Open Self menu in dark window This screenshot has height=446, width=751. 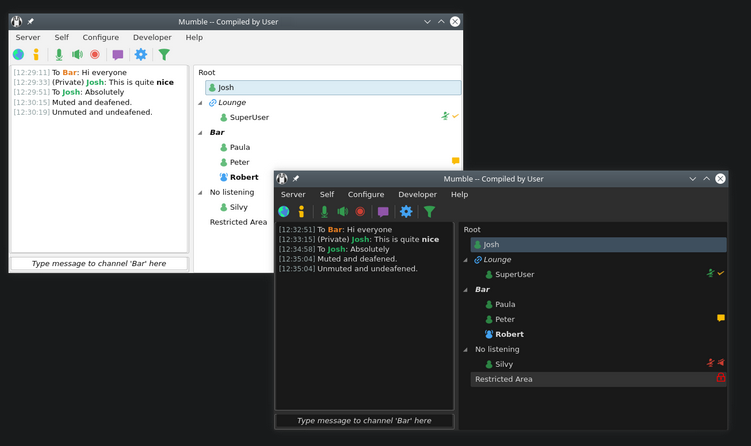327,194
